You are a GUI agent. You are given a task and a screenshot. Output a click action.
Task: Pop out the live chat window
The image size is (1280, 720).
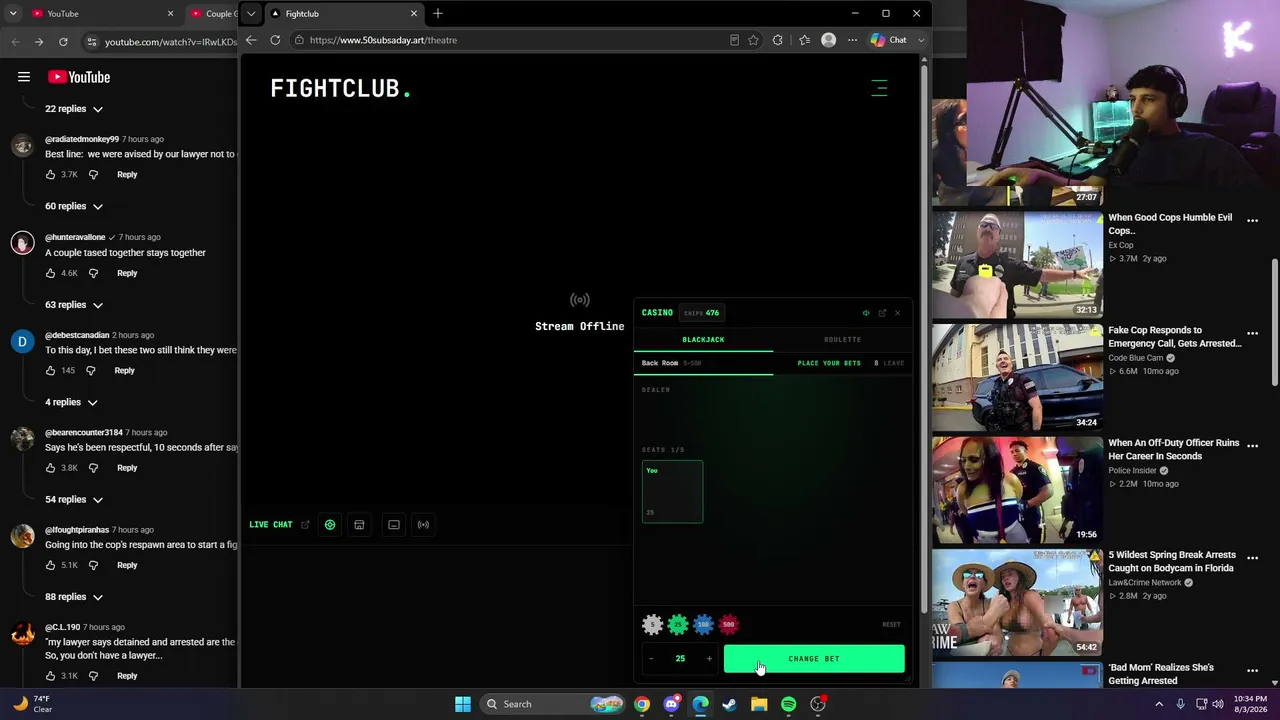(x=305, y=525)
